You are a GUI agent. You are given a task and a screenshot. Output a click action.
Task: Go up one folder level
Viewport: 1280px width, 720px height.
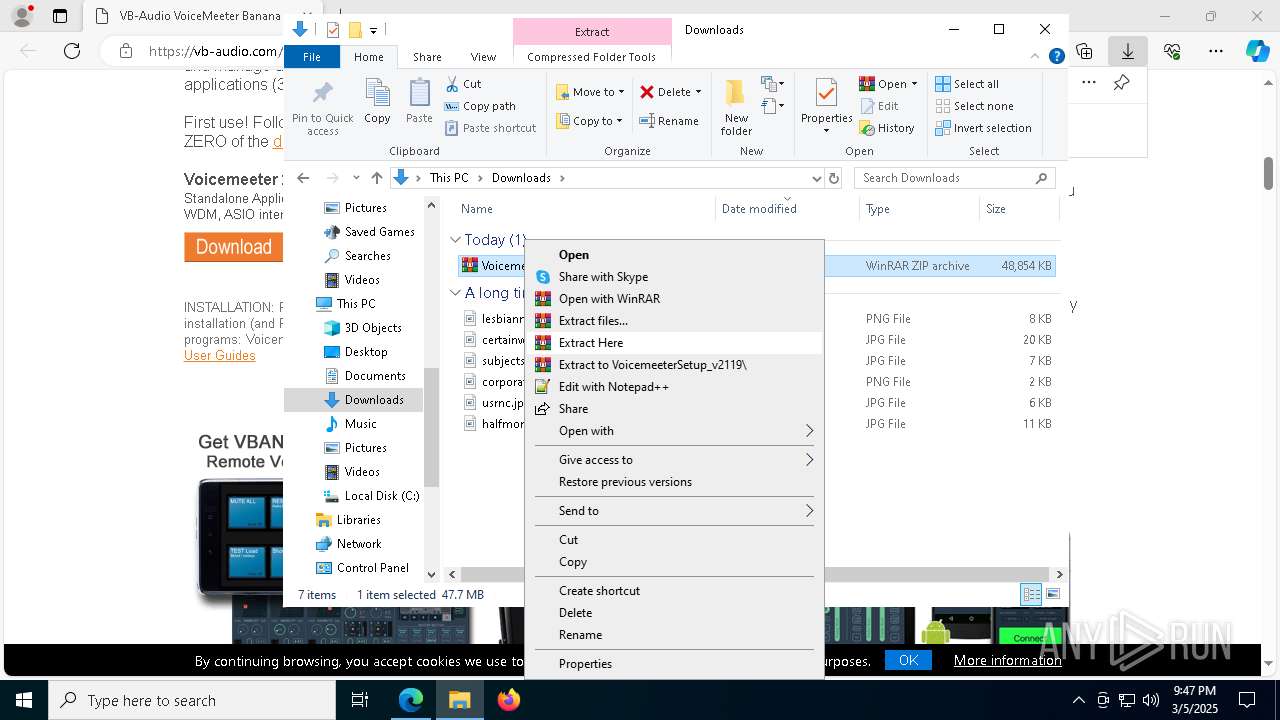[376, 178]
